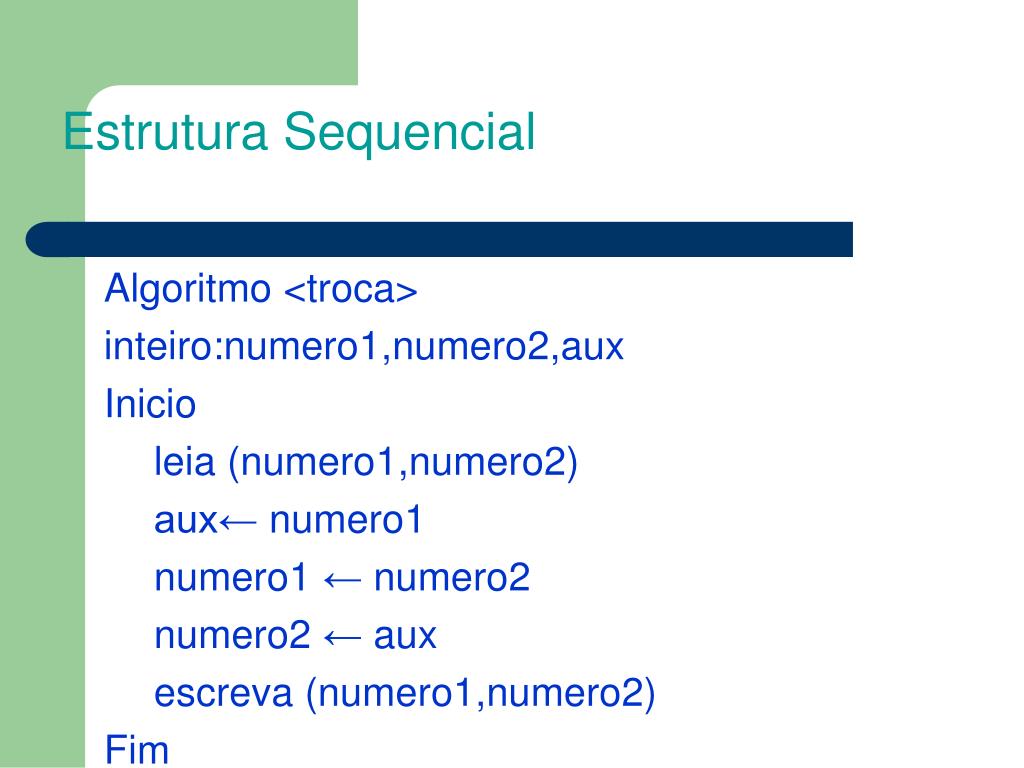Click the word 'Inicio'
The height and width of the screenshot is (768, 1024).
pyautogui.click(x=150, y=404)
